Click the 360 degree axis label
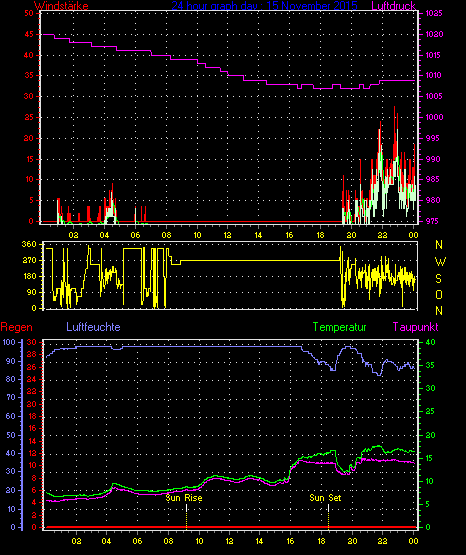 coord(29,244)
